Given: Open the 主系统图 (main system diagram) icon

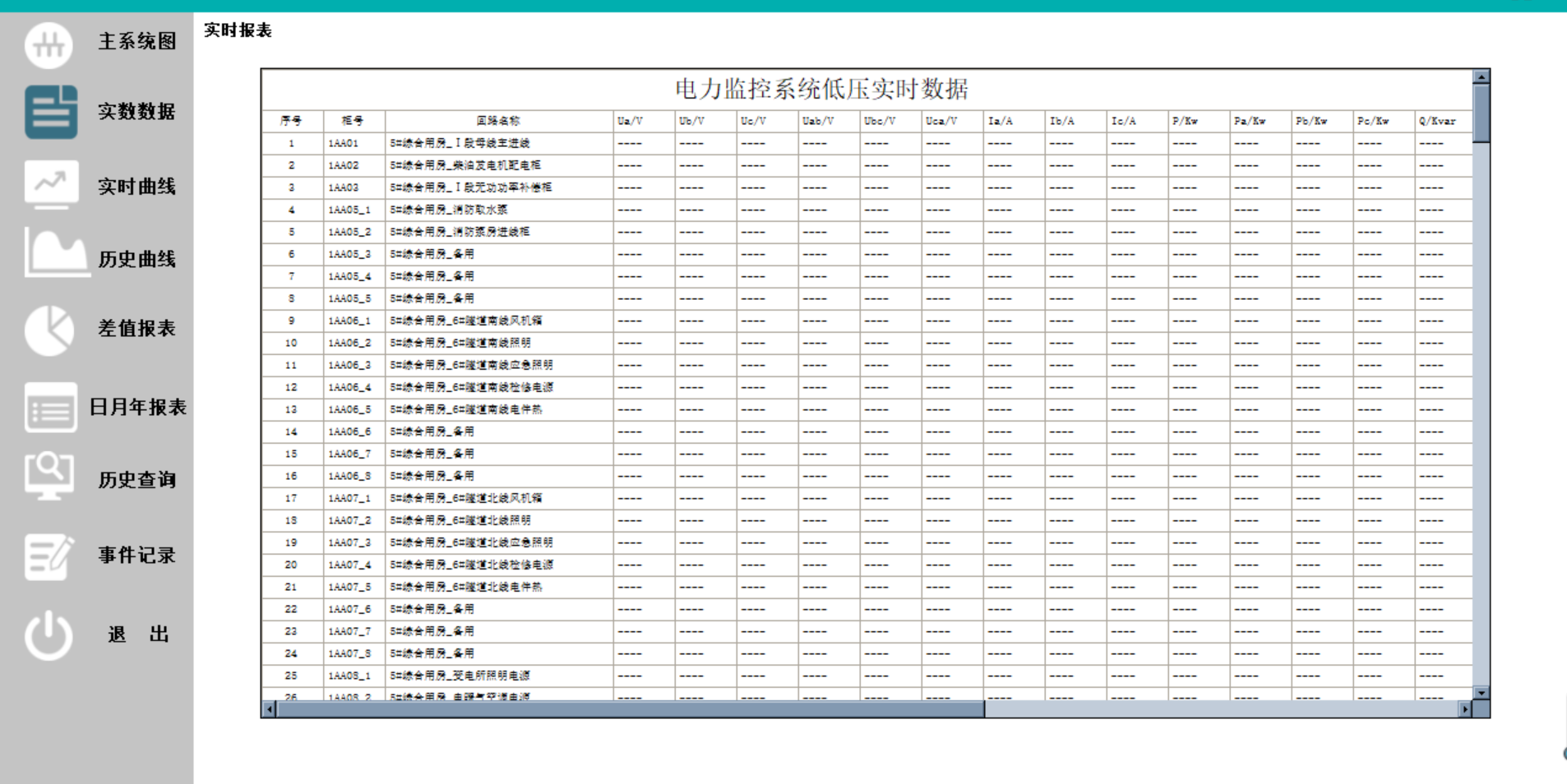Looking at the screenshot, I should [49, 44].
